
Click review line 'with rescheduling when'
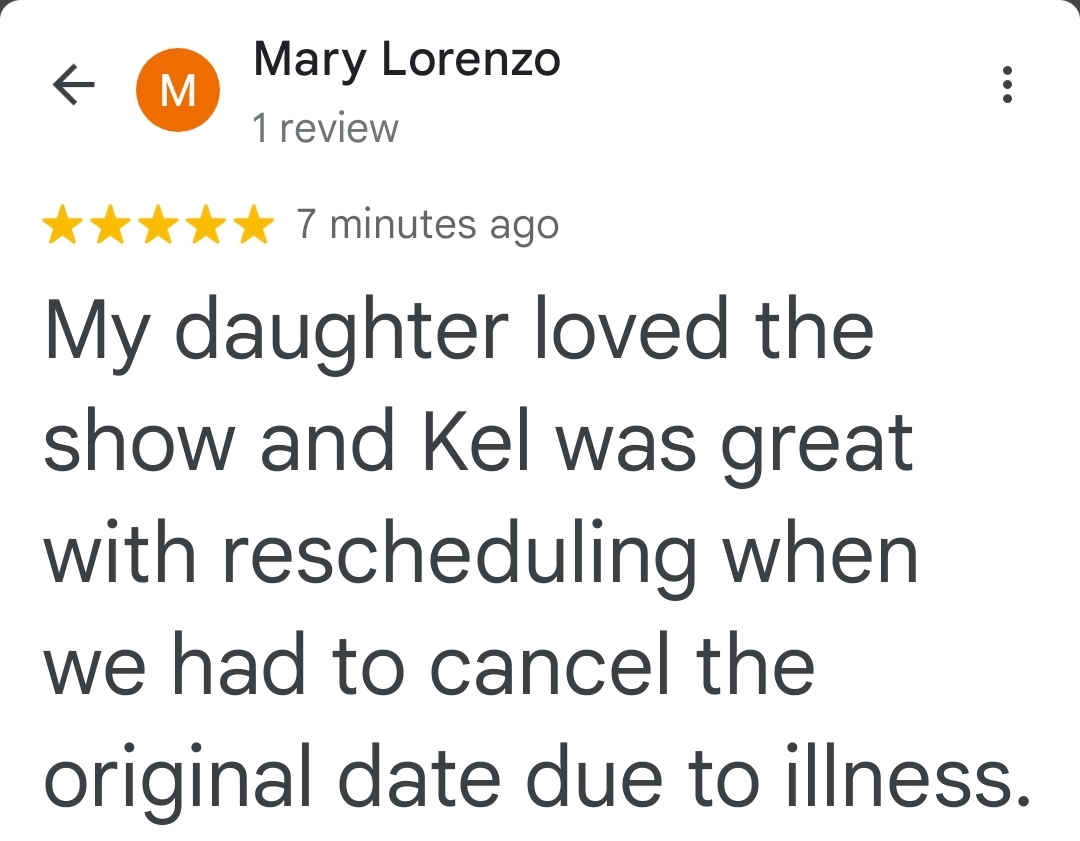pyautogui.click(x=481, y=559)
